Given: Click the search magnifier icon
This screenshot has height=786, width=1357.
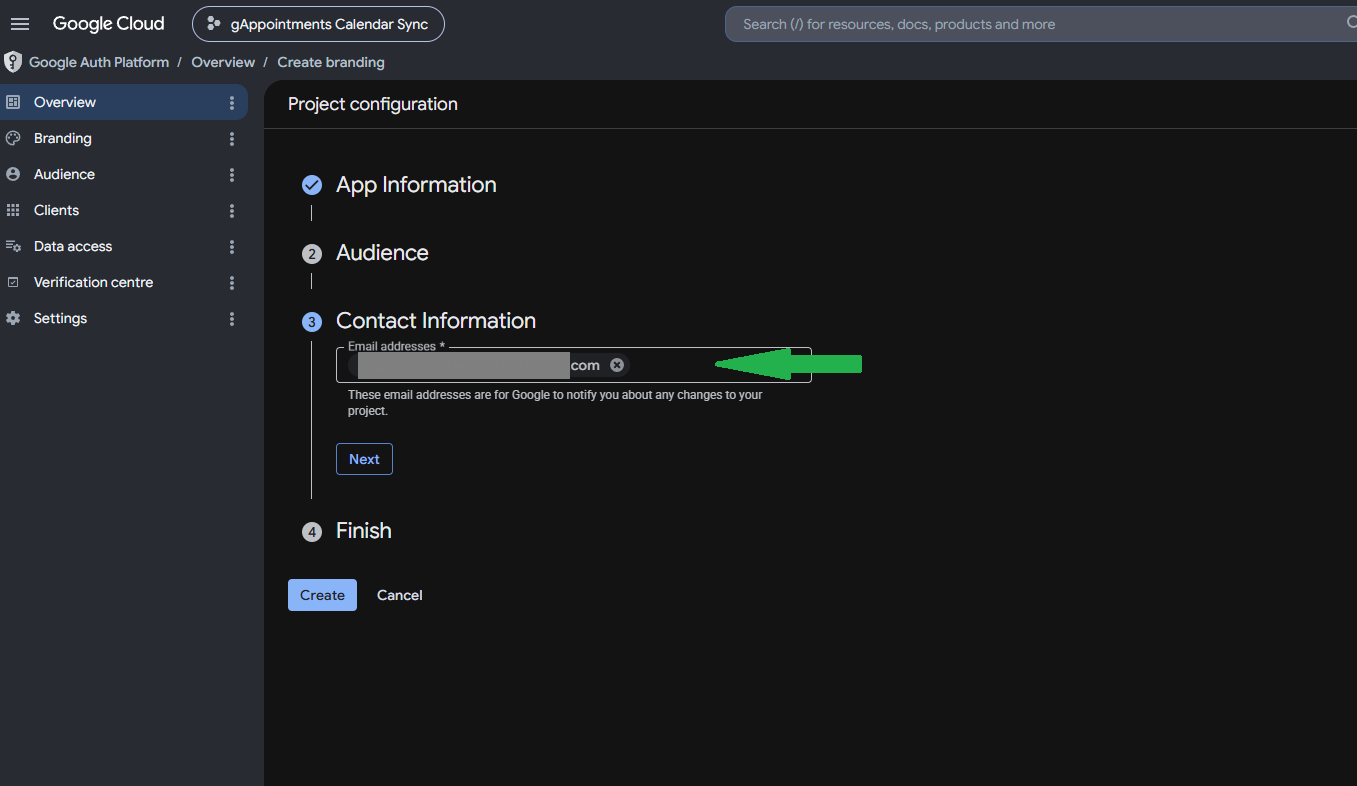Looking at the screenshot, I should click(1350, 23).
